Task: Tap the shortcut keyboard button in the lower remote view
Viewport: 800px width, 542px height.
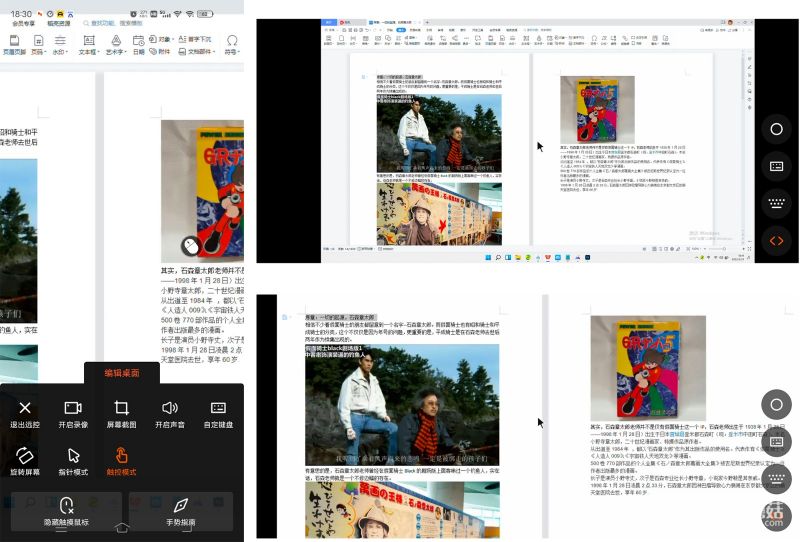Action: 776,479
